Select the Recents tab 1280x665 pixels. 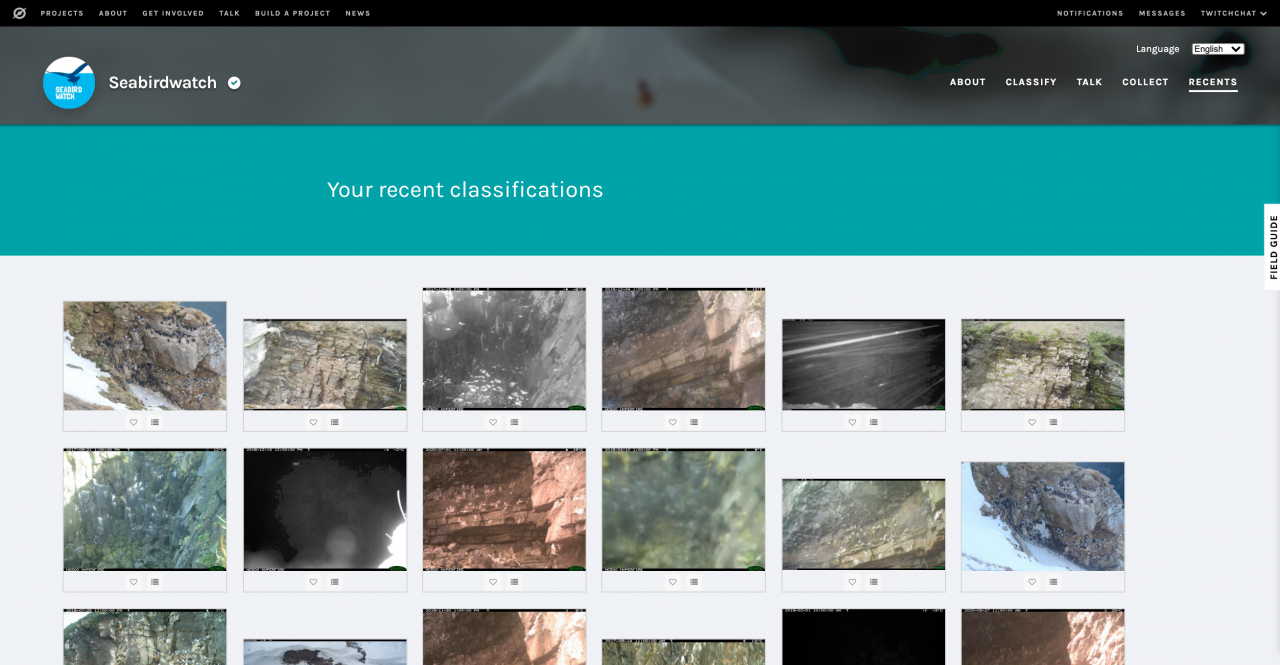pos(1213,82)
